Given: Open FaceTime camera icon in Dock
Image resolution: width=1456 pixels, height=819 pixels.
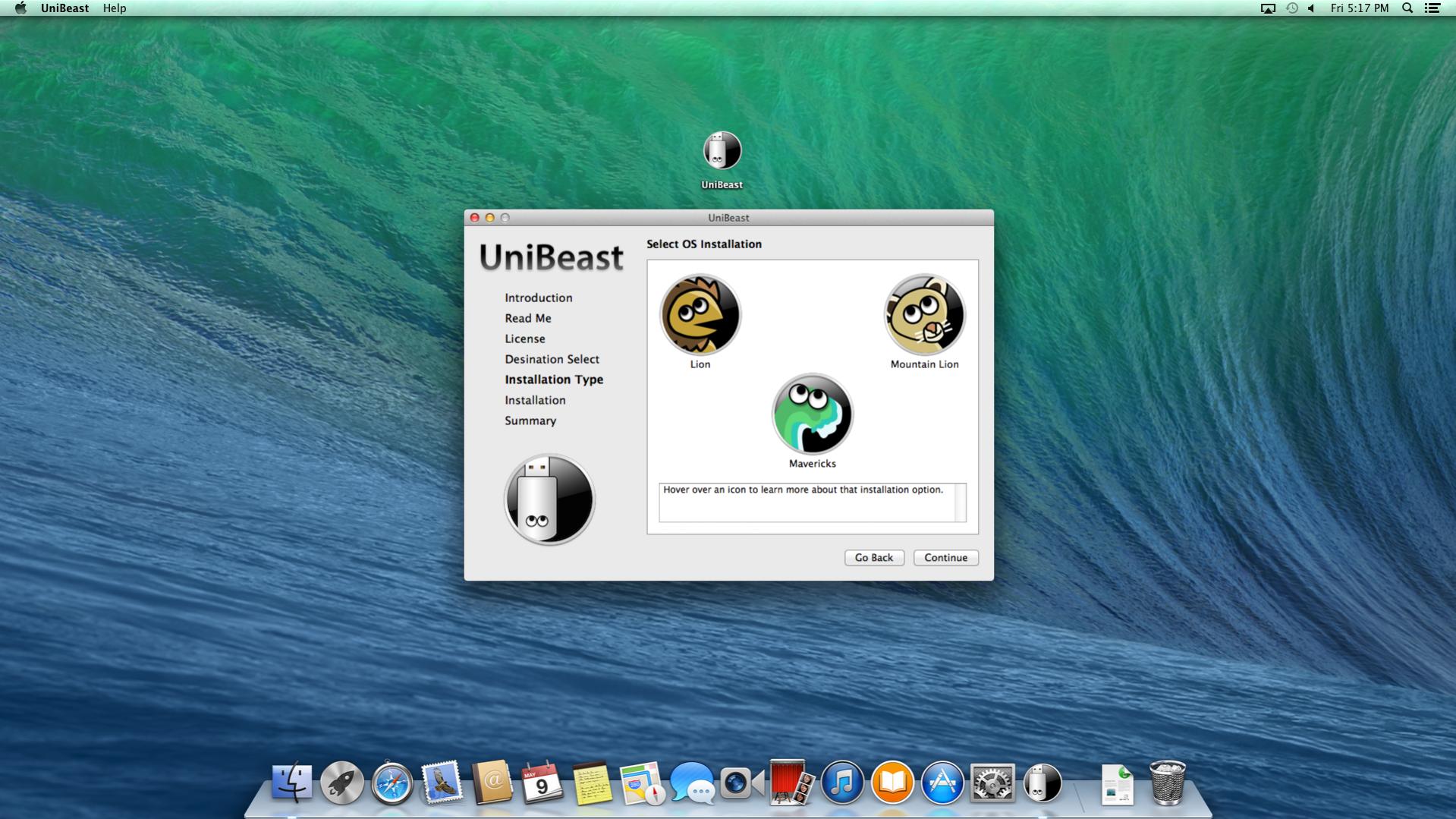Looking at the screenshot, I should (741, 783).
